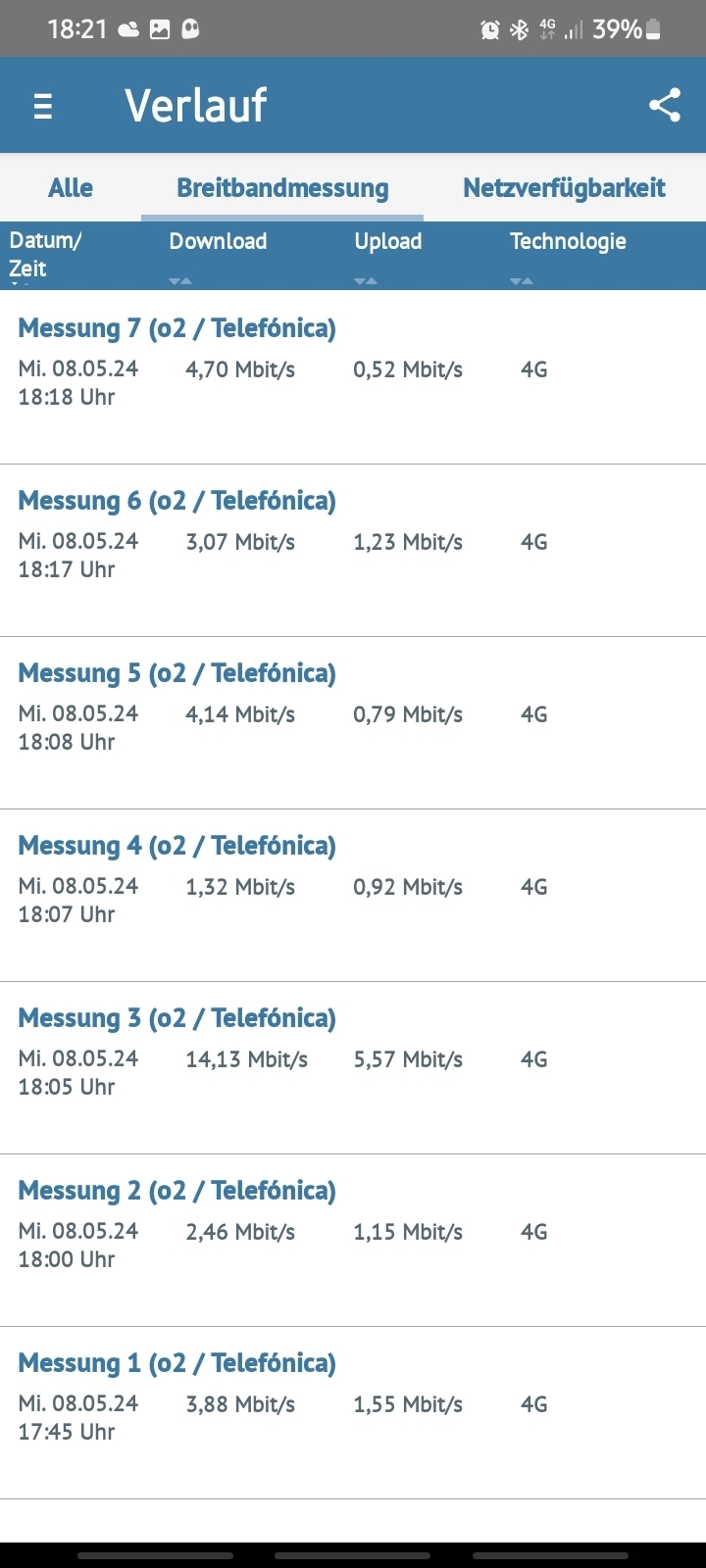Switch to the Alle tab
This screenshot has height=1568, width=706.
point(71,187)
